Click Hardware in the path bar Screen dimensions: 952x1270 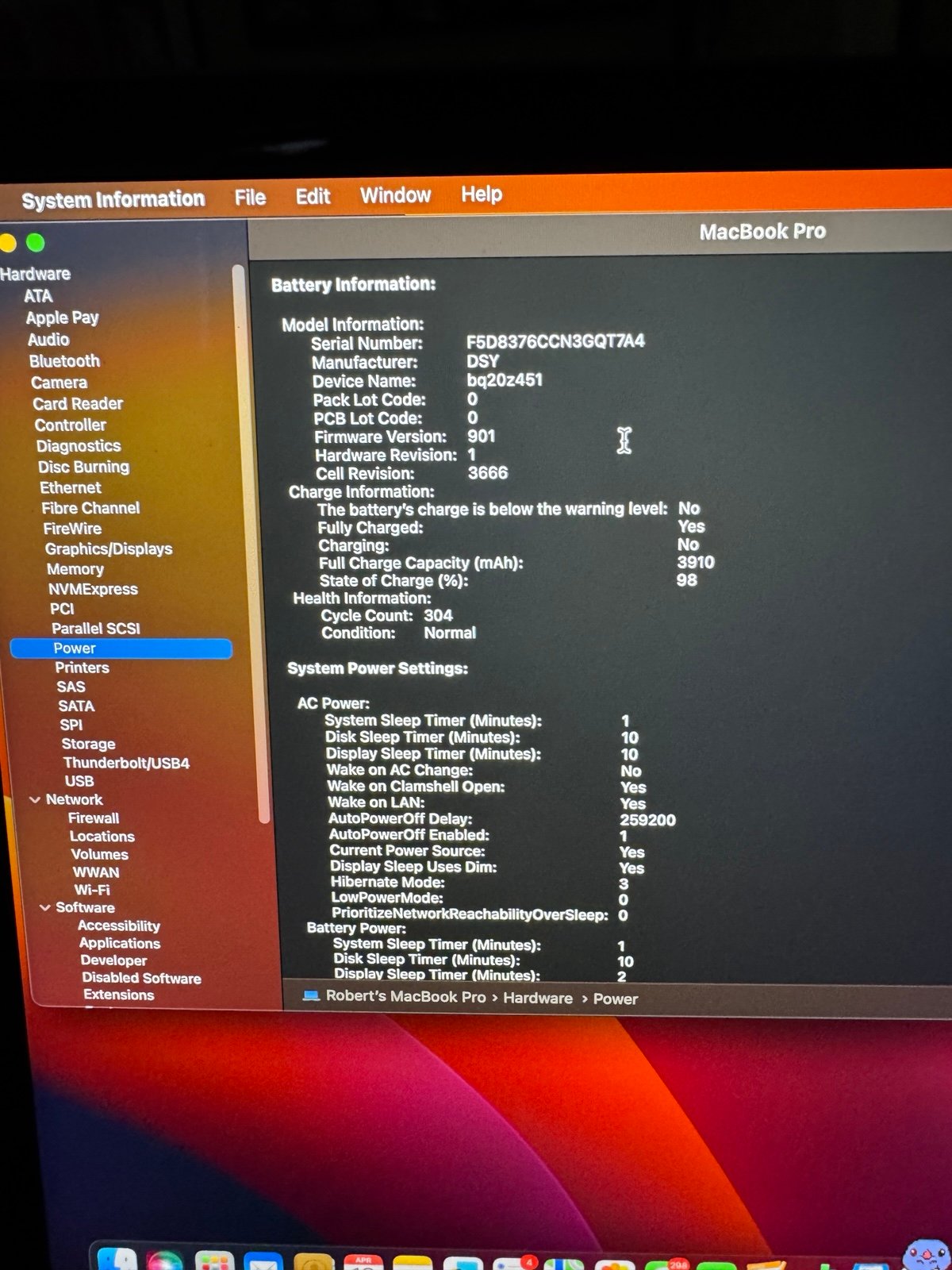538,998
